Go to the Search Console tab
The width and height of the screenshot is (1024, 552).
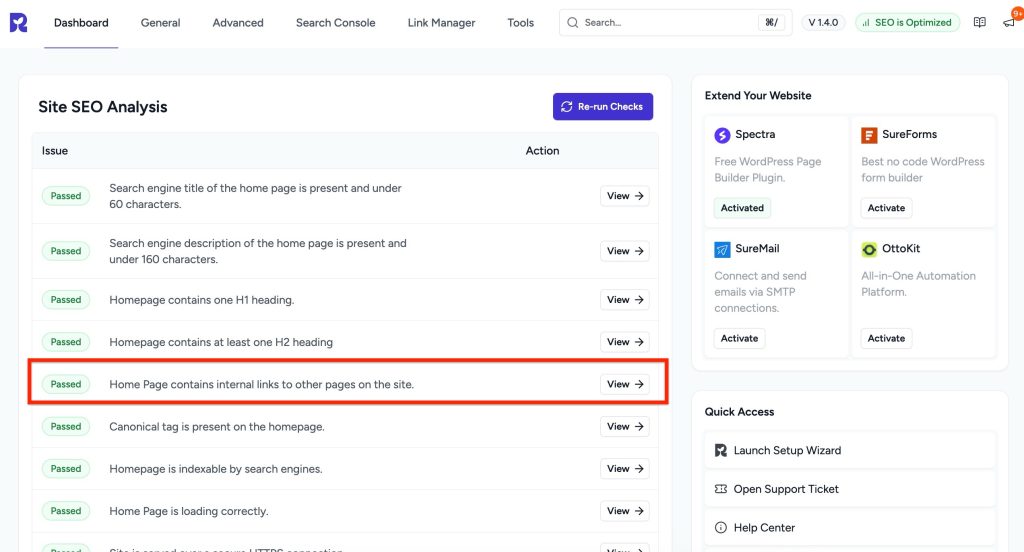click(x=335, y=23)
